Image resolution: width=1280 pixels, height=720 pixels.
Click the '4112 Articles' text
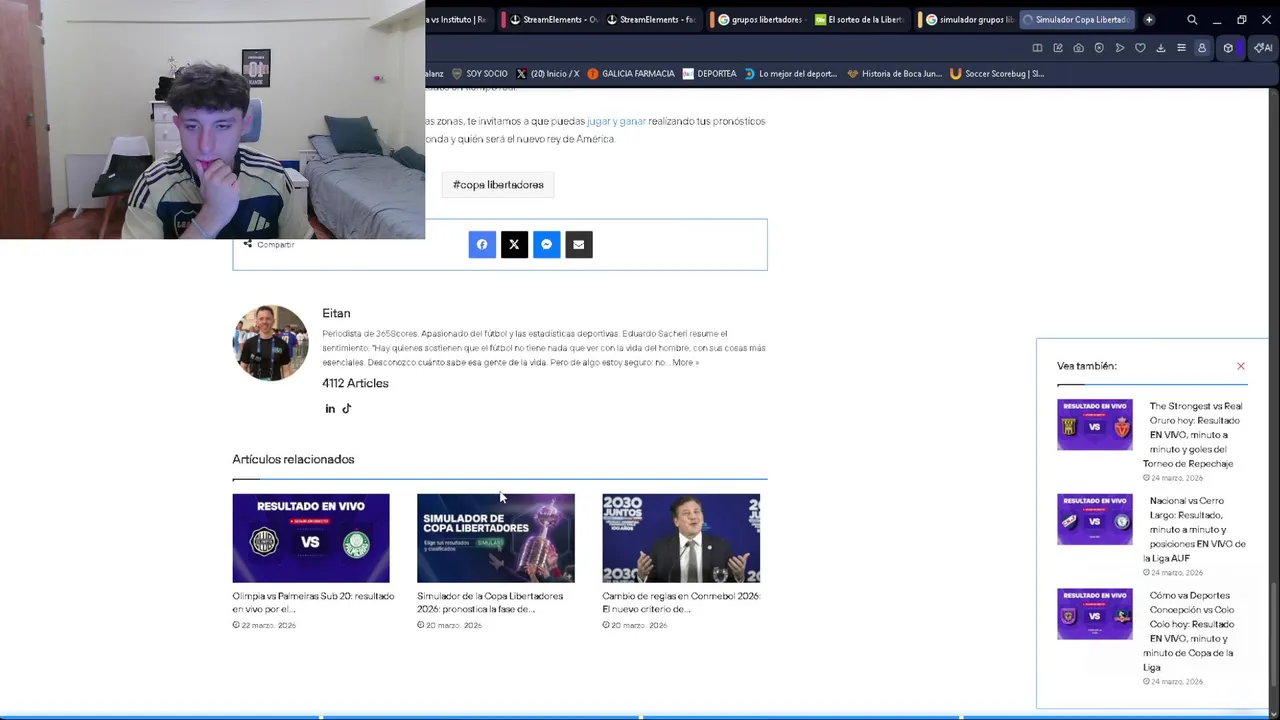[x=355, y=383]
